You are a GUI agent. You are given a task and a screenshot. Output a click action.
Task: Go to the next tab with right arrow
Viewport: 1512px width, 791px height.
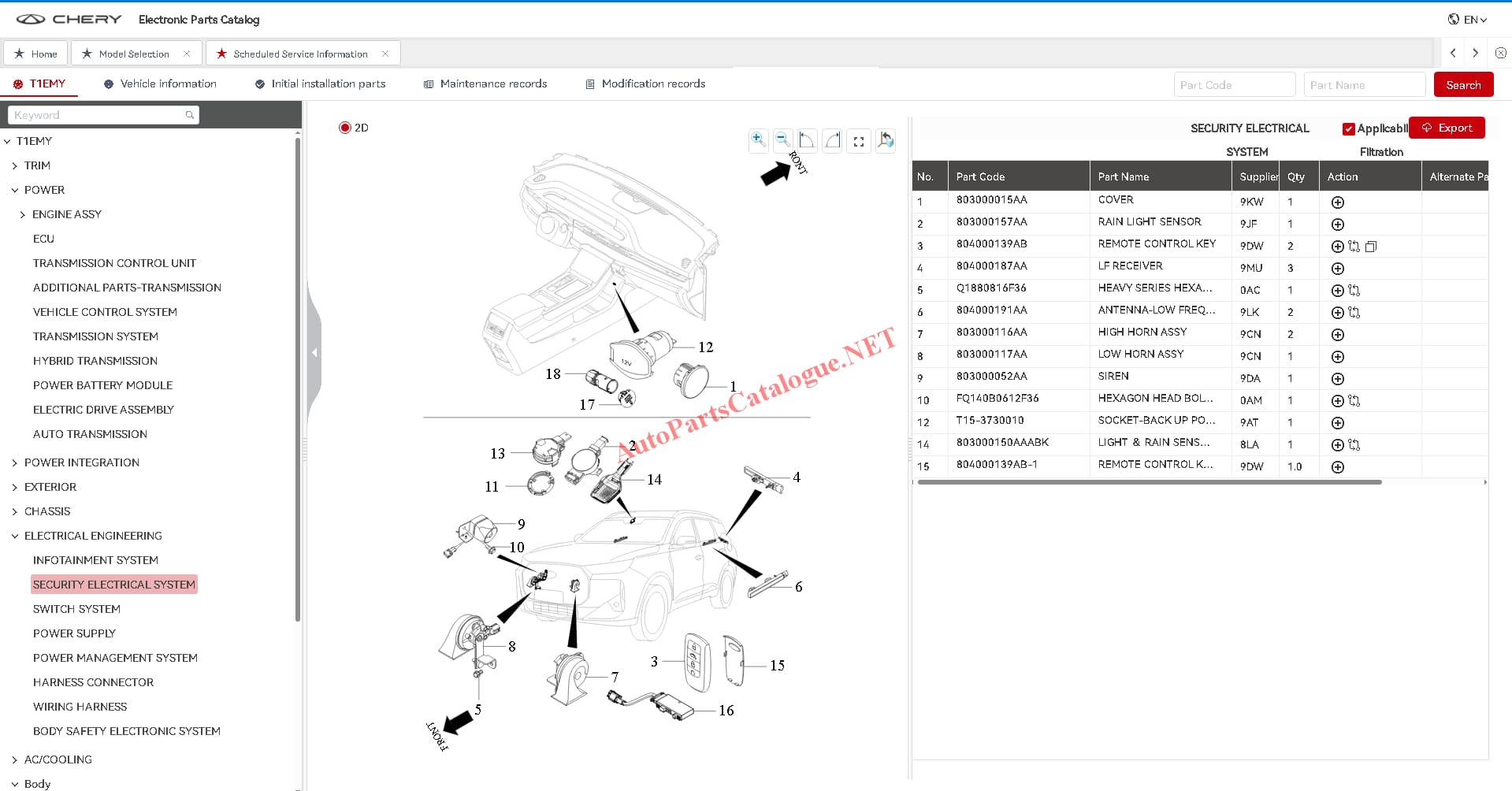[1476, 53]
